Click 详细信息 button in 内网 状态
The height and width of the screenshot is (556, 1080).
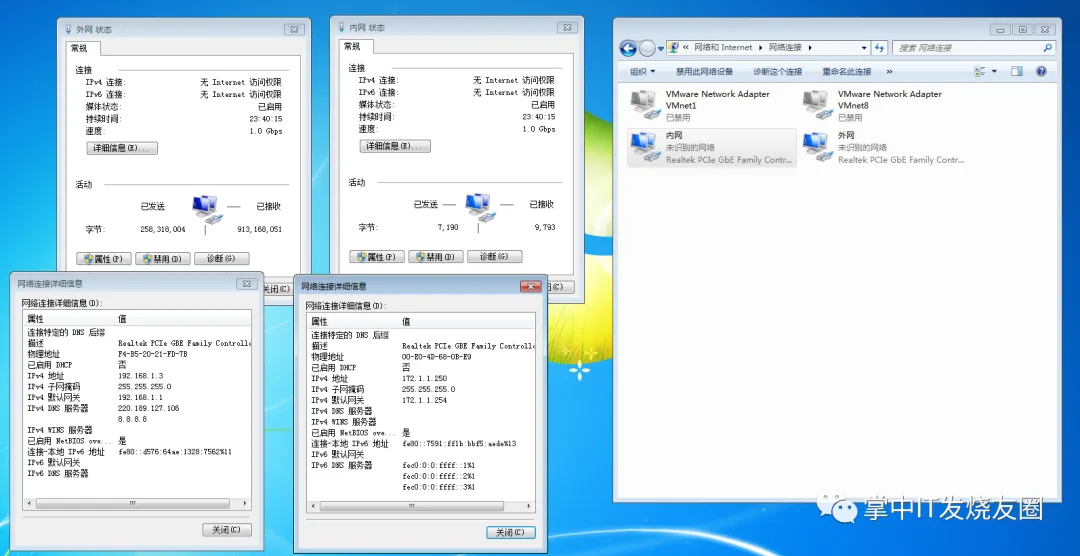tap(394, 146)
